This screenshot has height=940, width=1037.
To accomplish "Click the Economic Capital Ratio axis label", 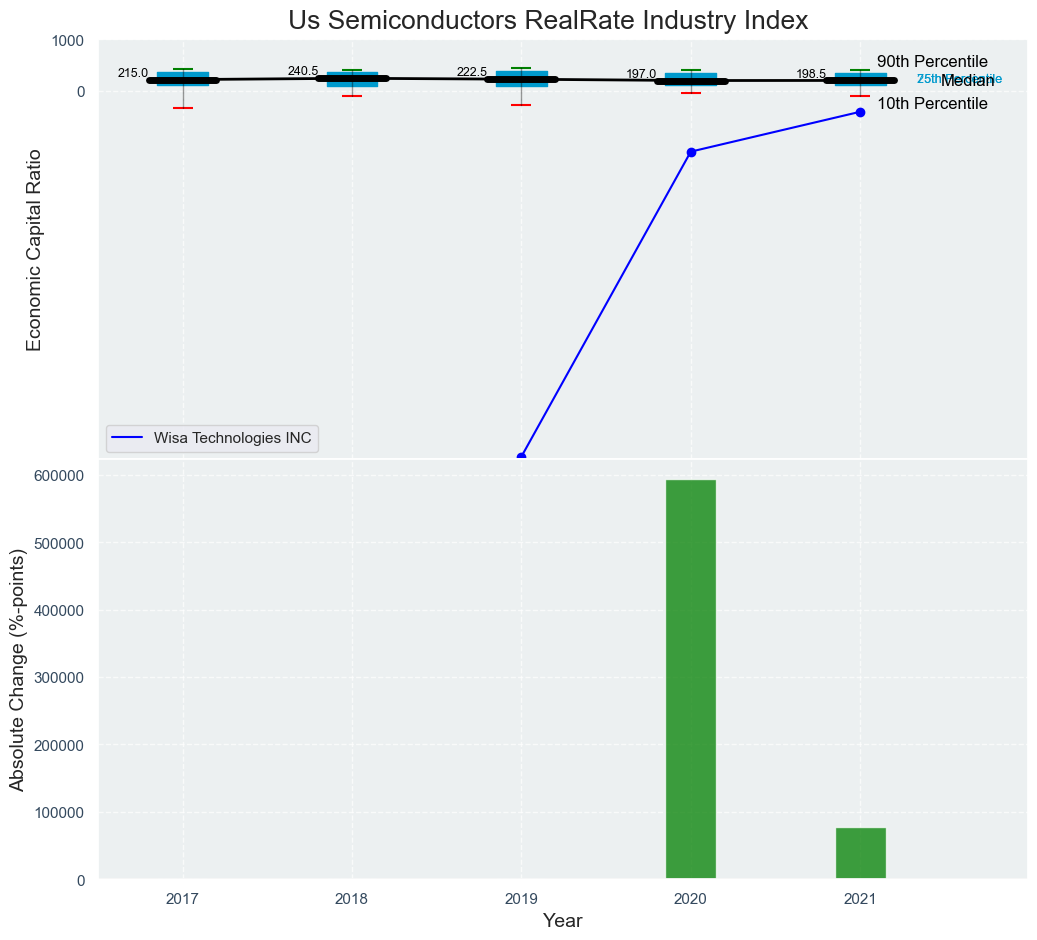I will [x=34, y=249].
